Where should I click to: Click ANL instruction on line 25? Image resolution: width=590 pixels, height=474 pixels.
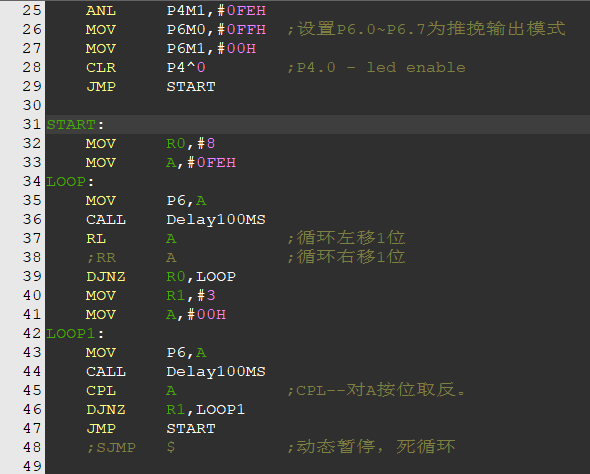[x=101, y=11]
